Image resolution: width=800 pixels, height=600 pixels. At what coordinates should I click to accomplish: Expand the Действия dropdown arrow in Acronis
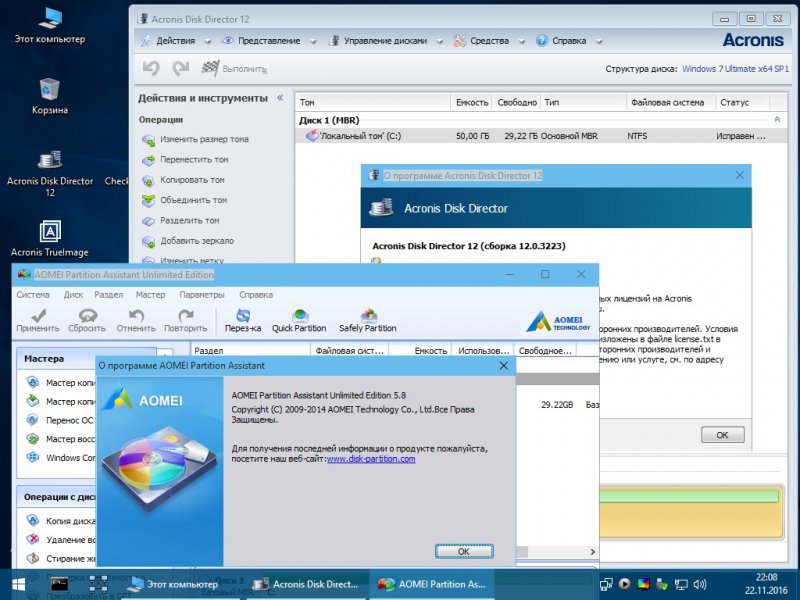pyautogui.click(x=208, y=41)
